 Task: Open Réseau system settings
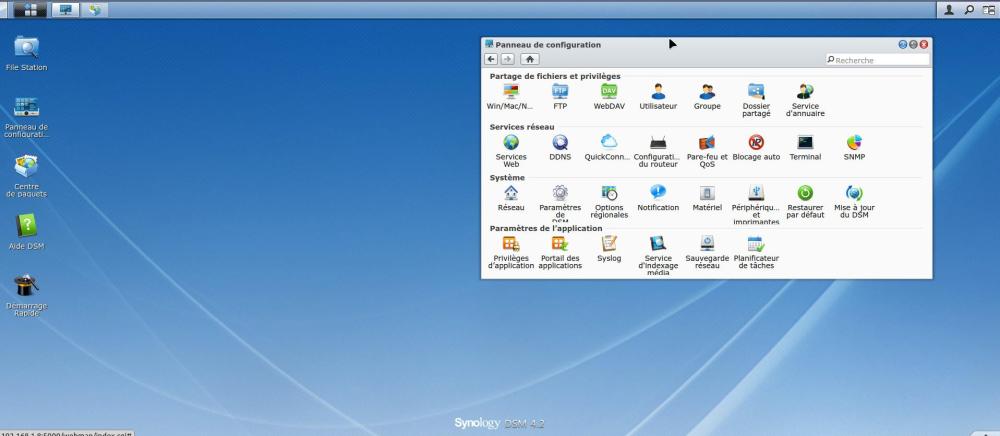[511, 198]
